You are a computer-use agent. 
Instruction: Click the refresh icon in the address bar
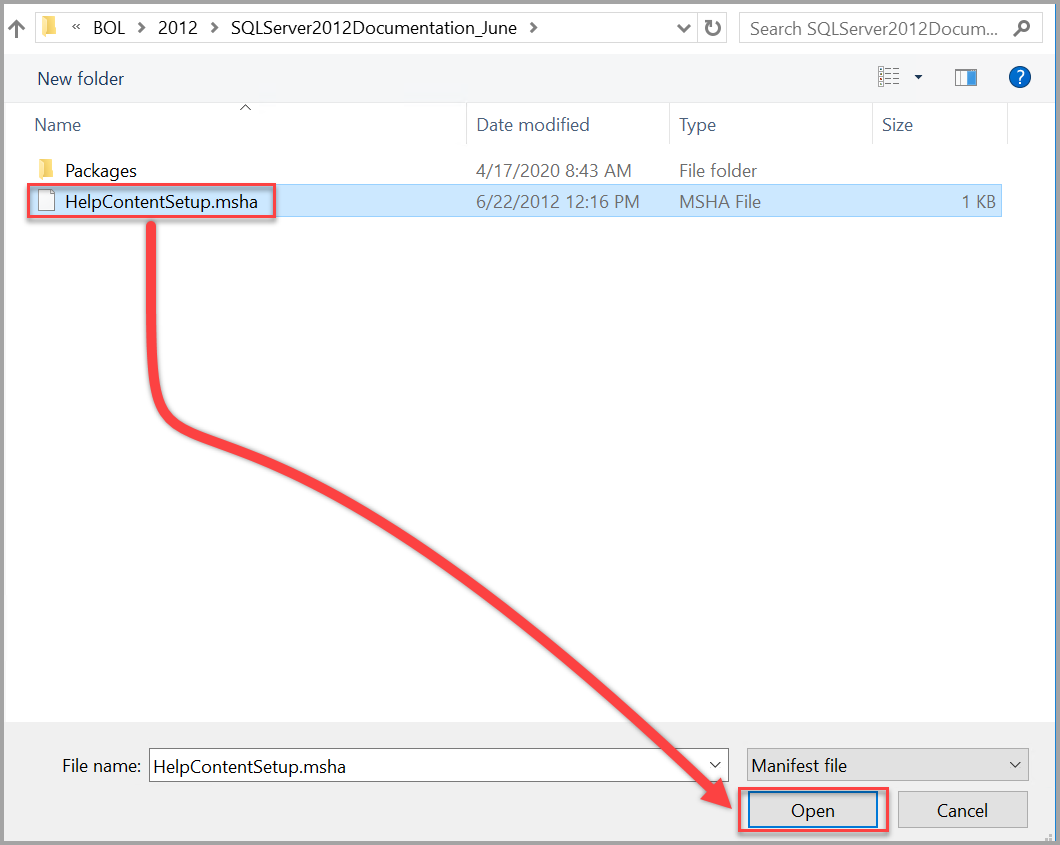click(x=712, y=28)
